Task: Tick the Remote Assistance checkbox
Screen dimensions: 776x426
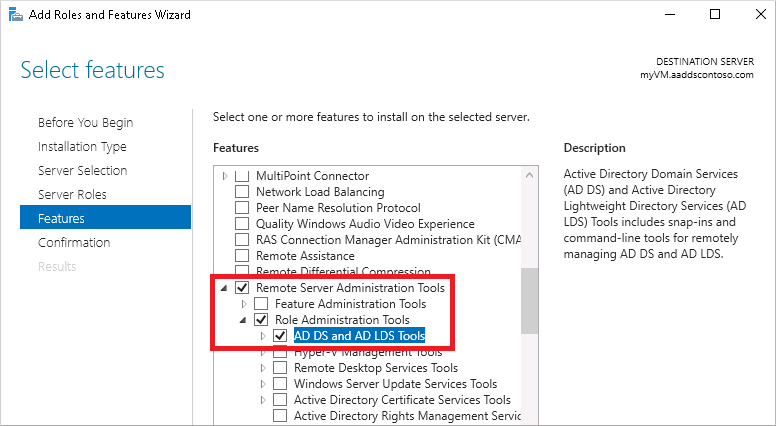Action: pyautogui.click(x=242, y=256)
